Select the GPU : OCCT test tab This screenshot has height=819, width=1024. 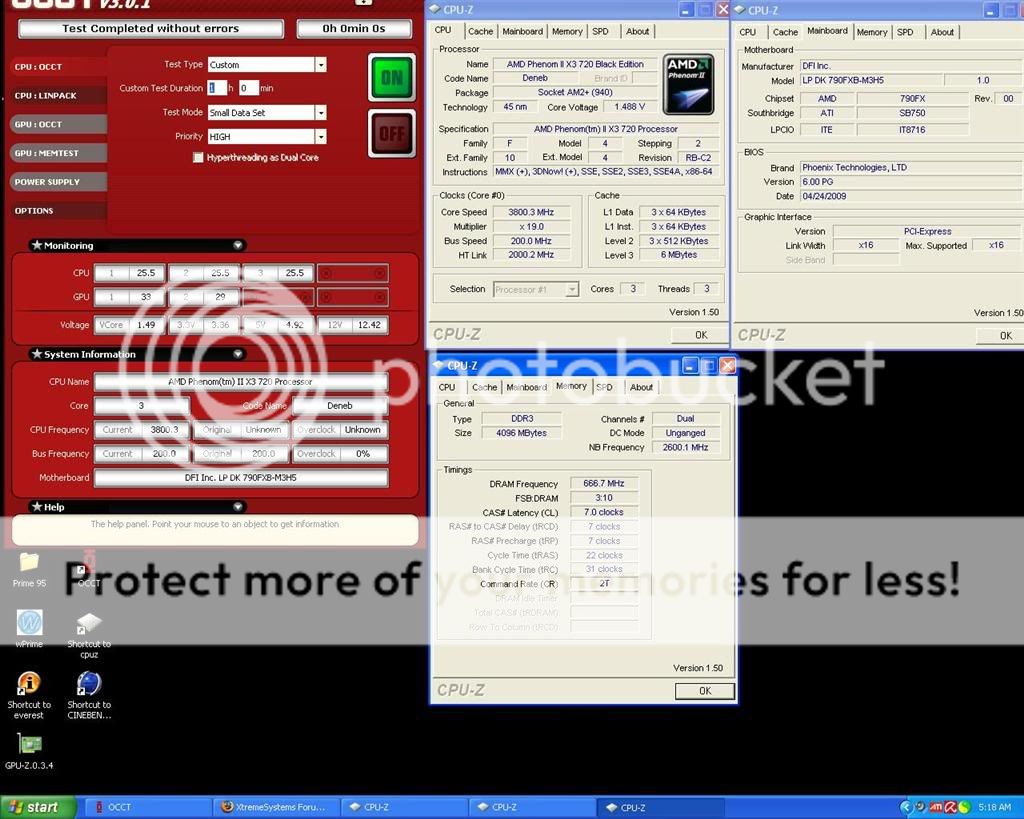coord(57,124)
